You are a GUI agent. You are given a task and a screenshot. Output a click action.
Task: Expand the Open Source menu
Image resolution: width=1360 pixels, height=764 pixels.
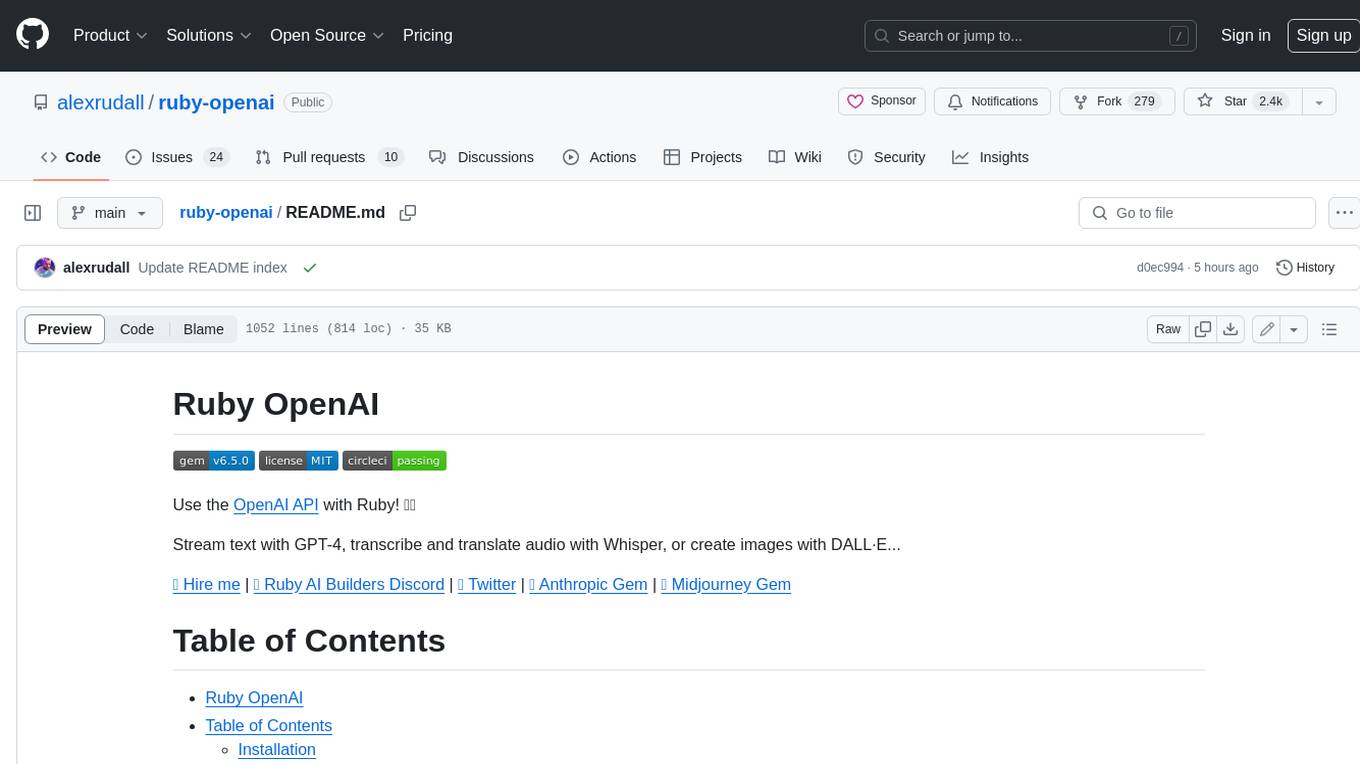(x=327, y=35)
